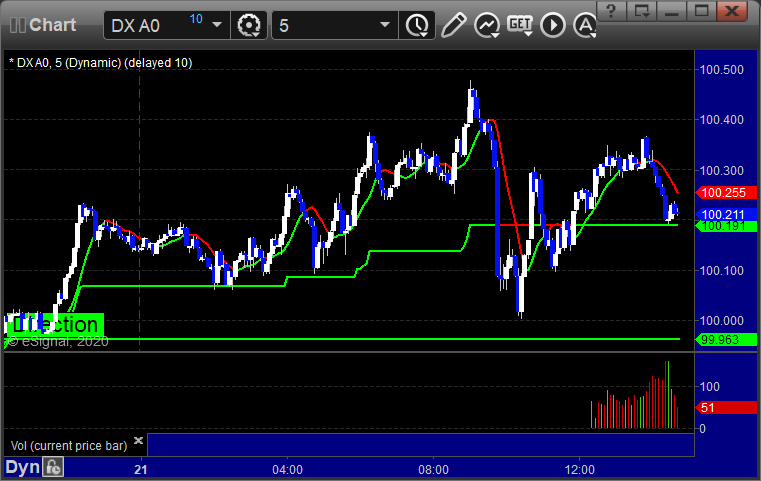This screenshot has height=481, width=761.
Task: Click the green Direction label box
Action: [55, 324]
